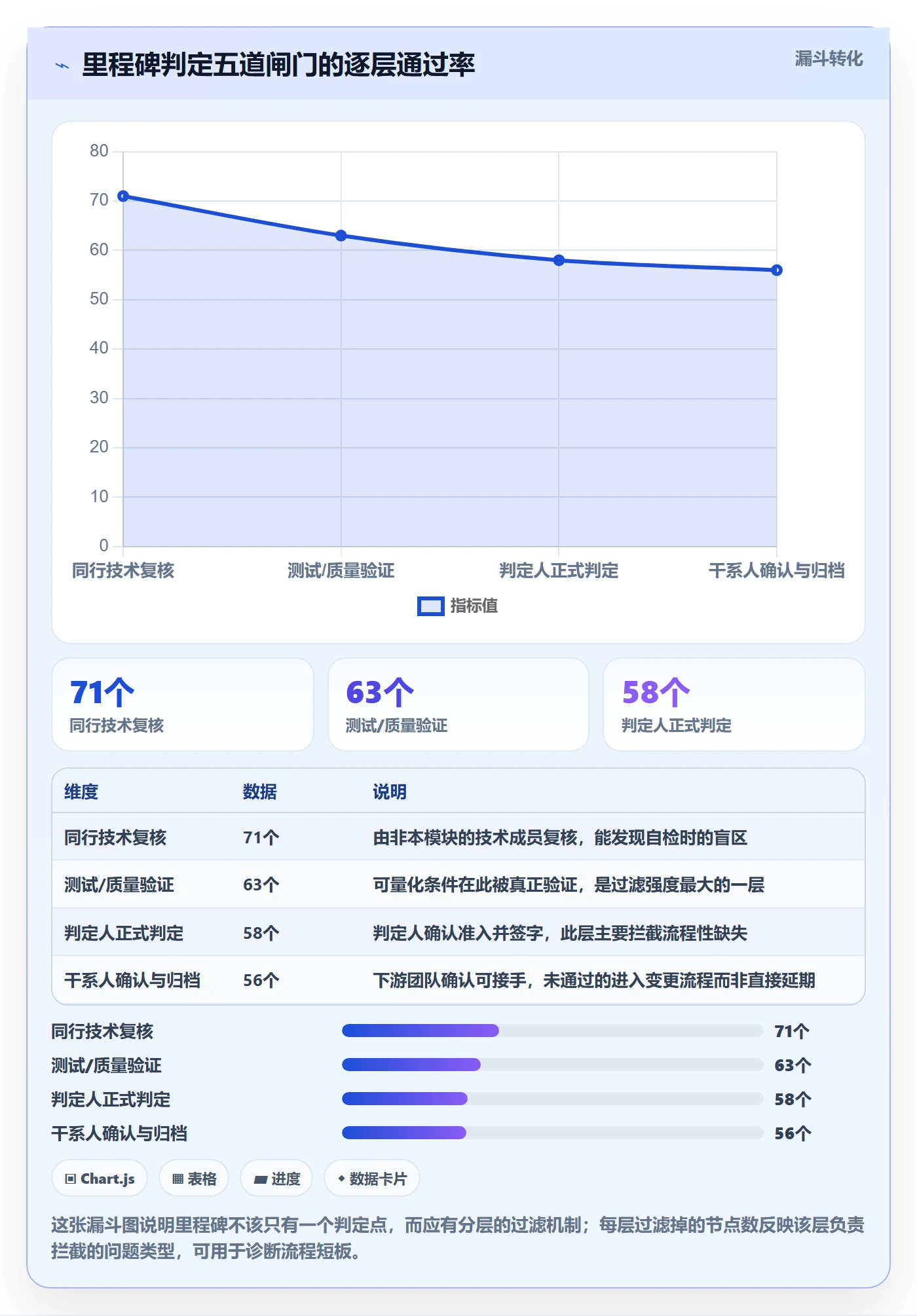Image resolution: width=917 pixels, height=1316 pixels.
Task: Click the chart x-axis label 同行技术复核
Action: pyautogui.click(x=123, y=571)
